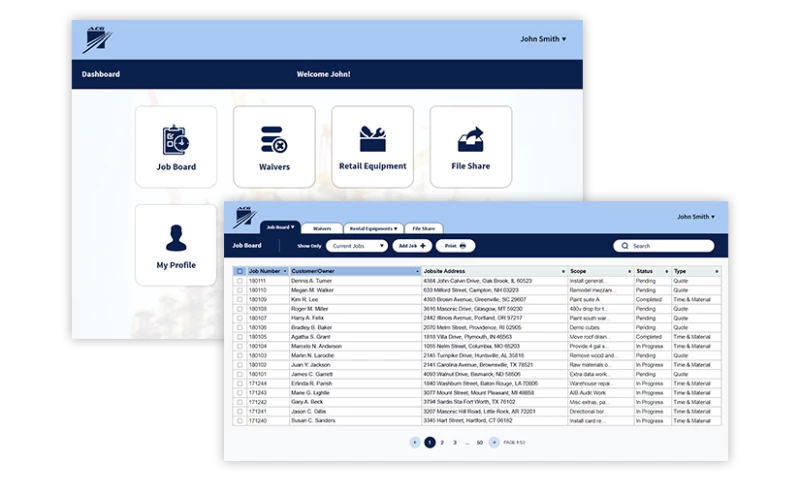Viewport: 800px width, 480px height.
Task: Click the ACG logo in Dashboard window
Action: coord(97,40)
